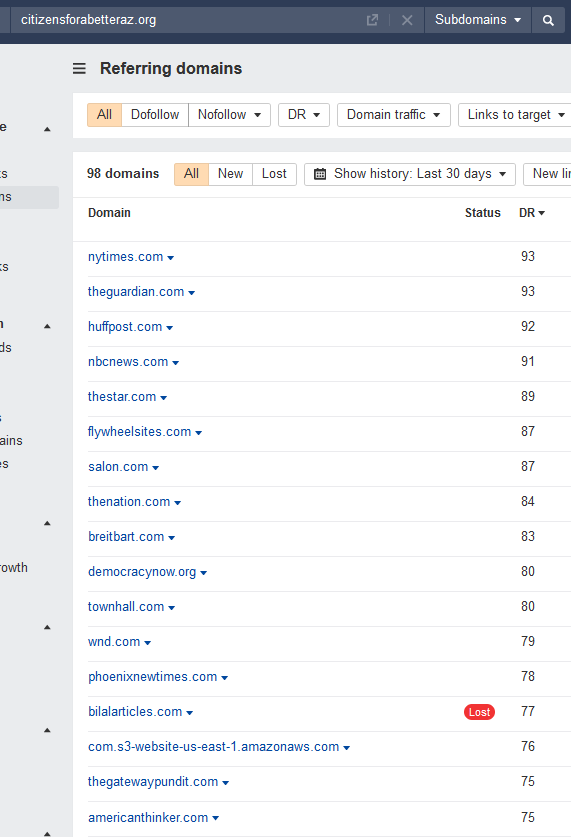The width and height of the screenshot is (571, 837).
Task: Open the phoenixnewtimes.com link
Action: click(x=153, y=677)
